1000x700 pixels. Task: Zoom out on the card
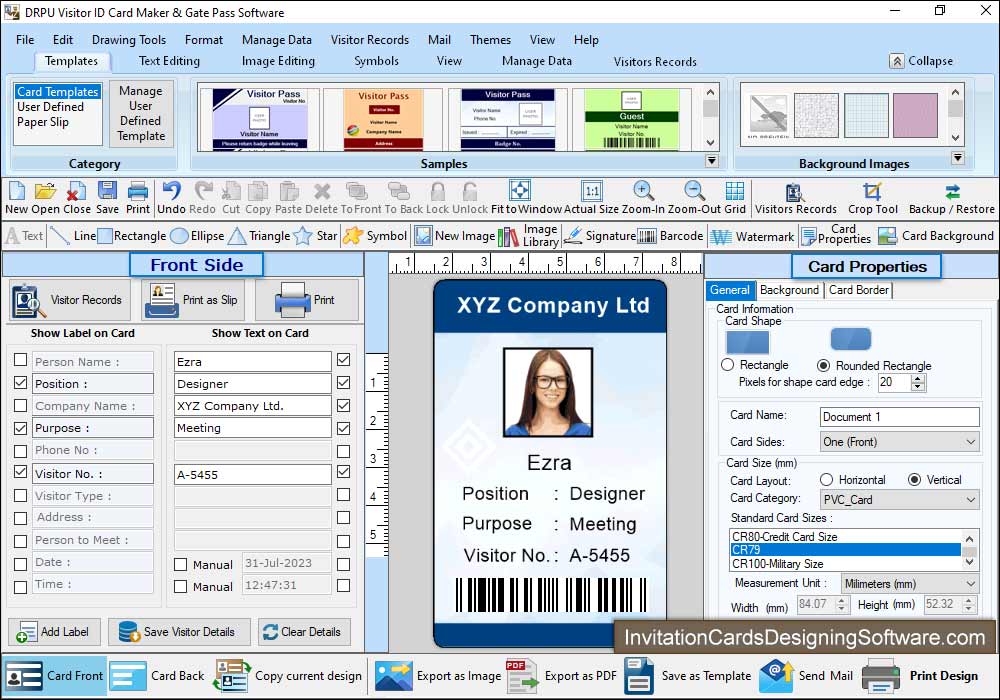694,198
